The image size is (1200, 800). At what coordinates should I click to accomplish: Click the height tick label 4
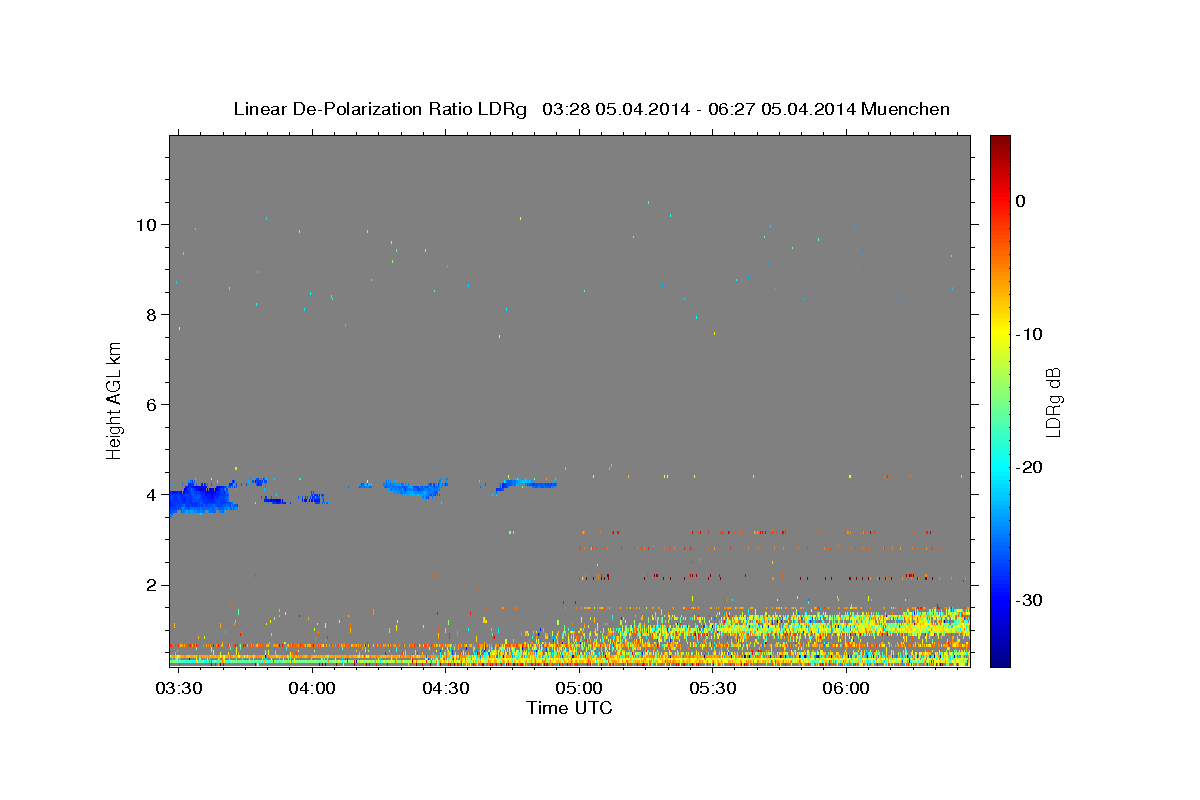click(152, 494)
